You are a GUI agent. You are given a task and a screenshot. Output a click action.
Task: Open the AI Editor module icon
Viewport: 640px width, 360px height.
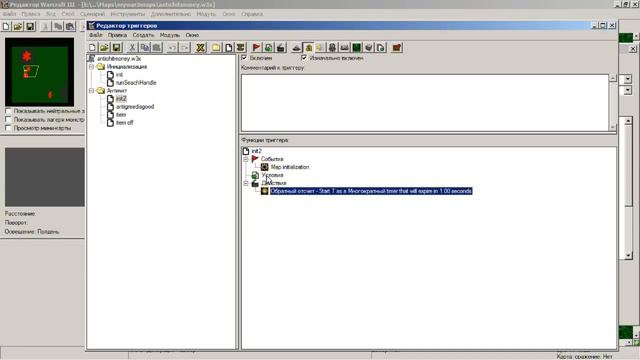click(x=356, y=48)
